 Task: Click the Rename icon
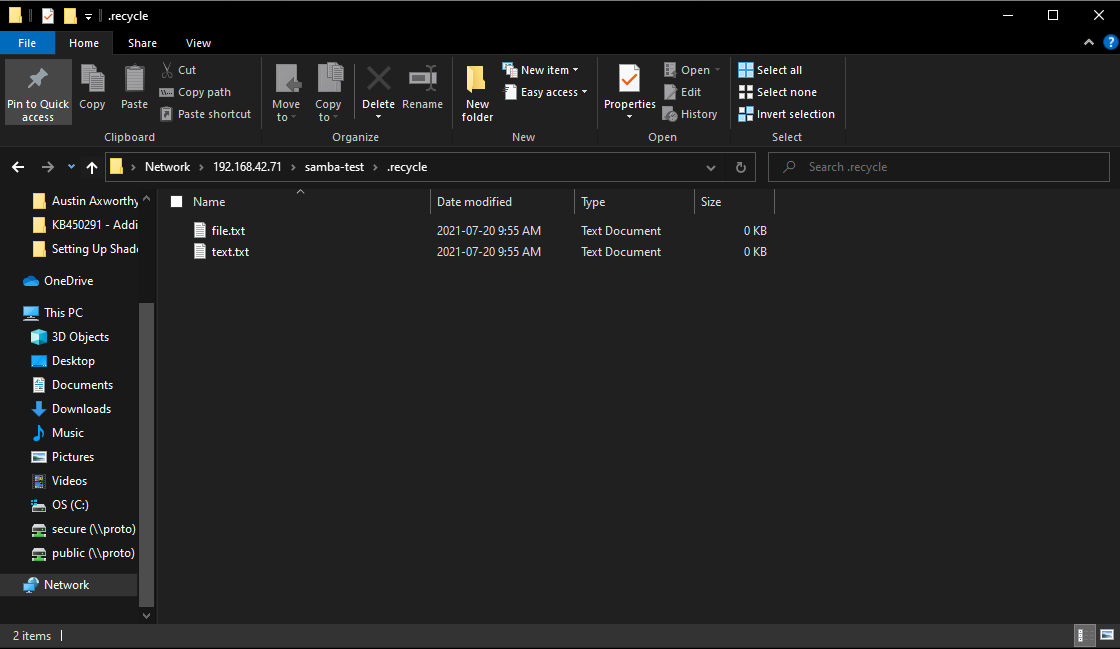pyautogui.click(x=423, y=79)
